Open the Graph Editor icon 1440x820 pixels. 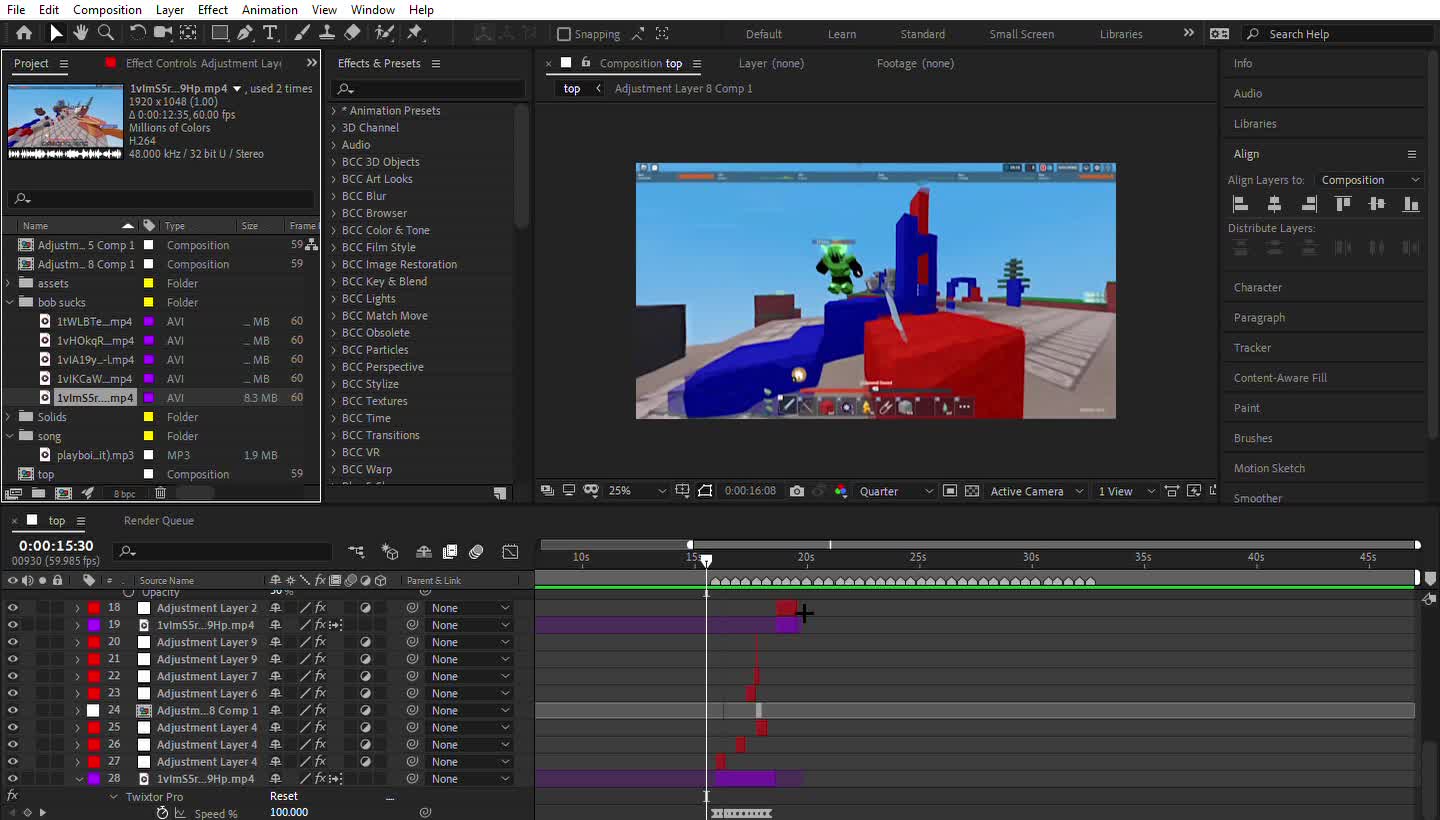coord(510,551)
